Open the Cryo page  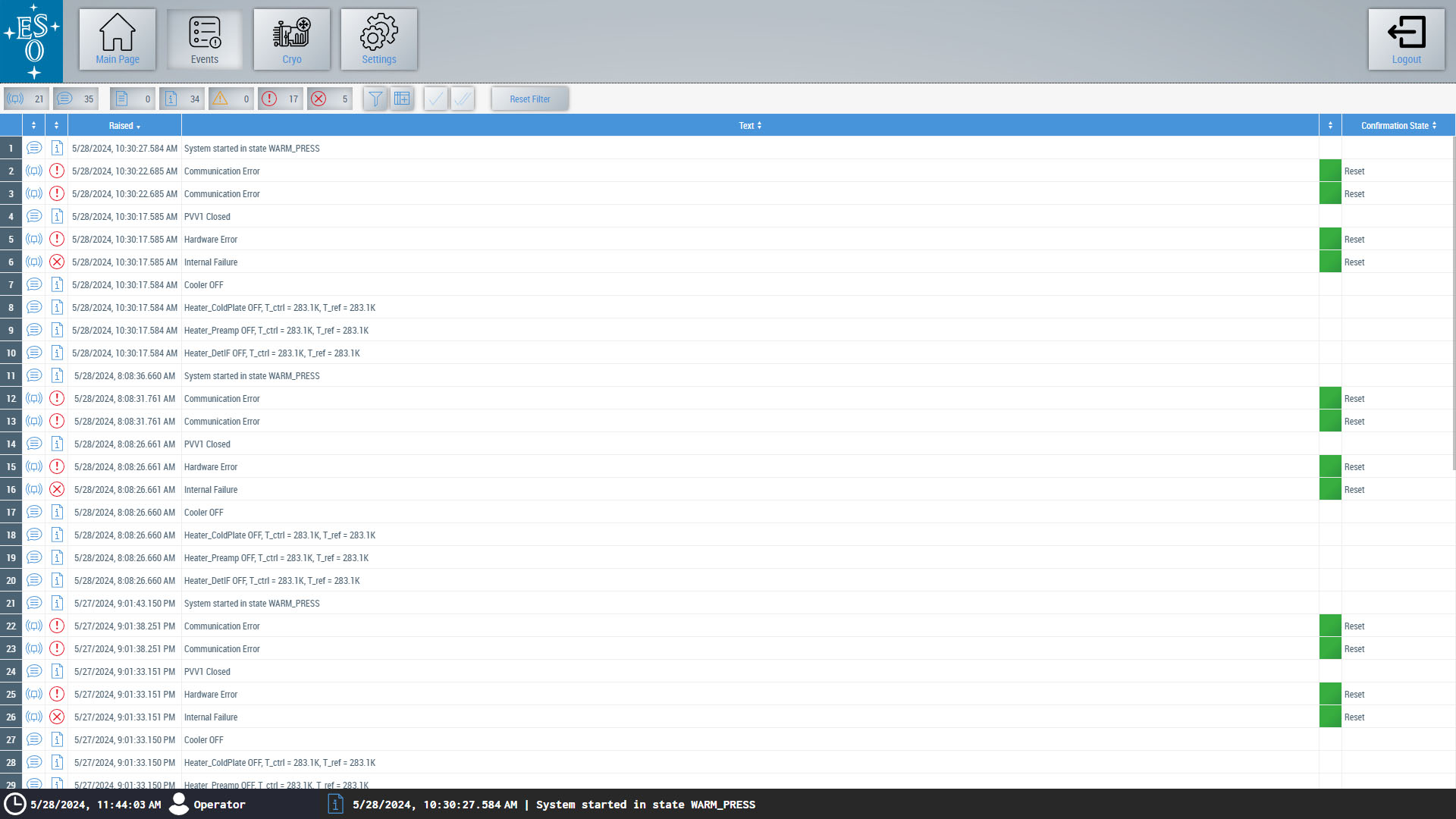292,39
